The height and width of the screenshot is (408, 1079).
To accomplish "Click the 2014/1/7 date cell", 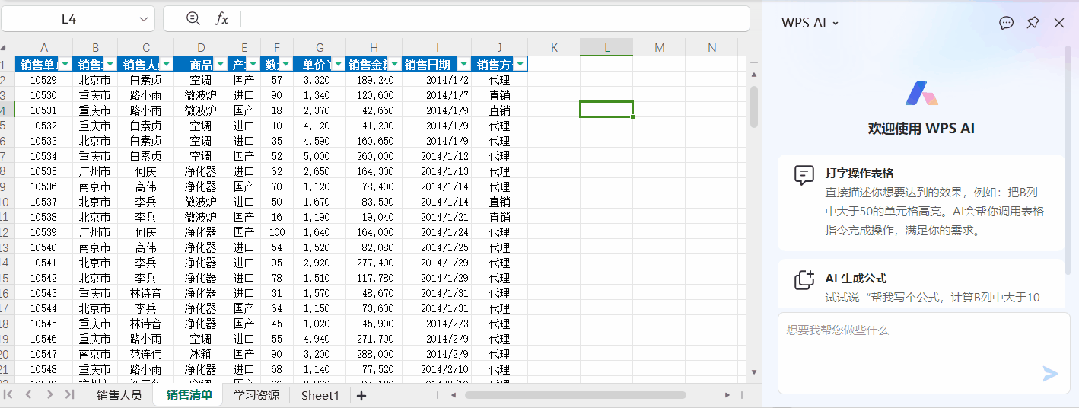I will click(x=437, y=95).
